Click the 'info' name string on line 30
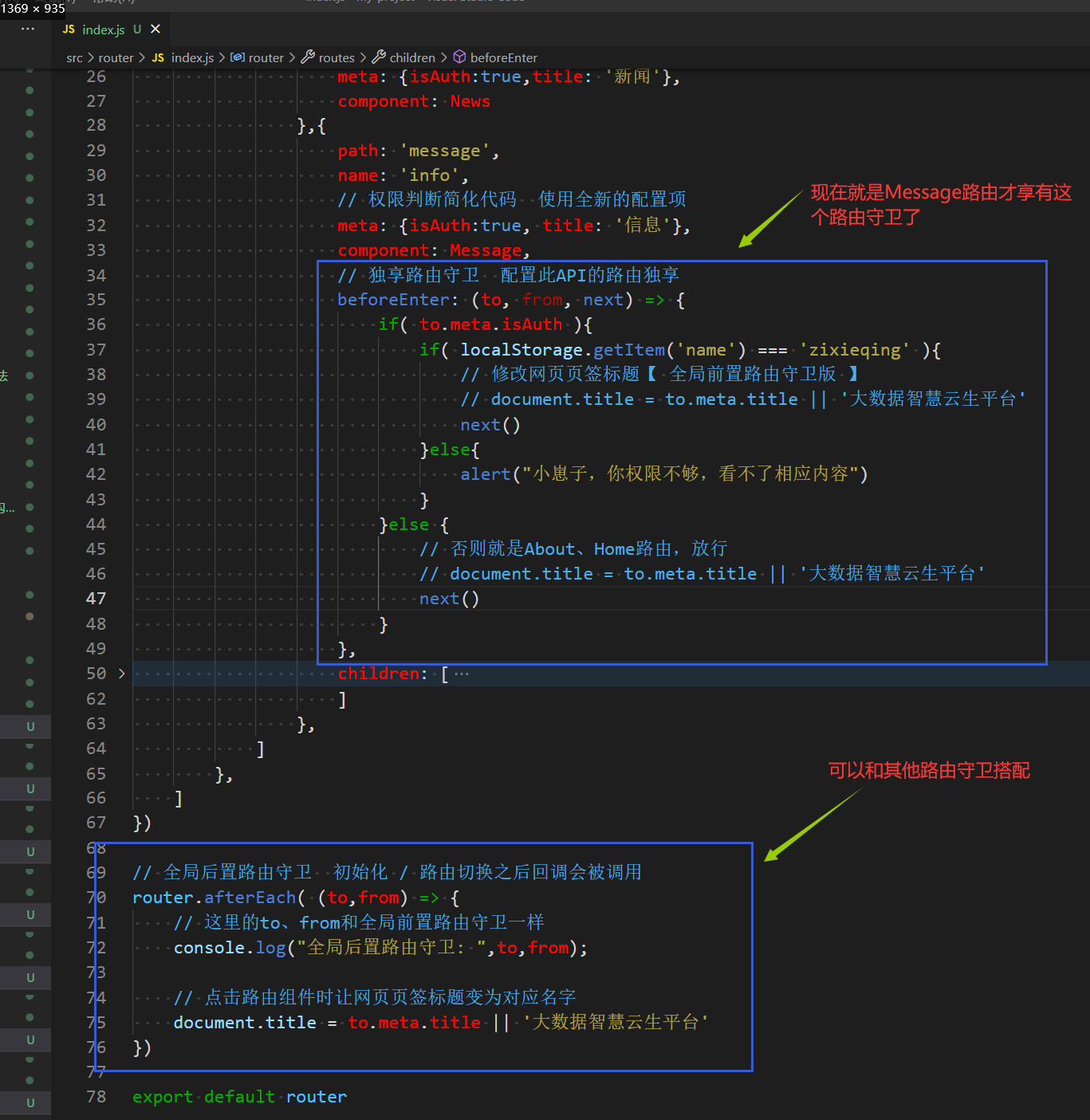1090x1120 pixels. coord(429,175)
